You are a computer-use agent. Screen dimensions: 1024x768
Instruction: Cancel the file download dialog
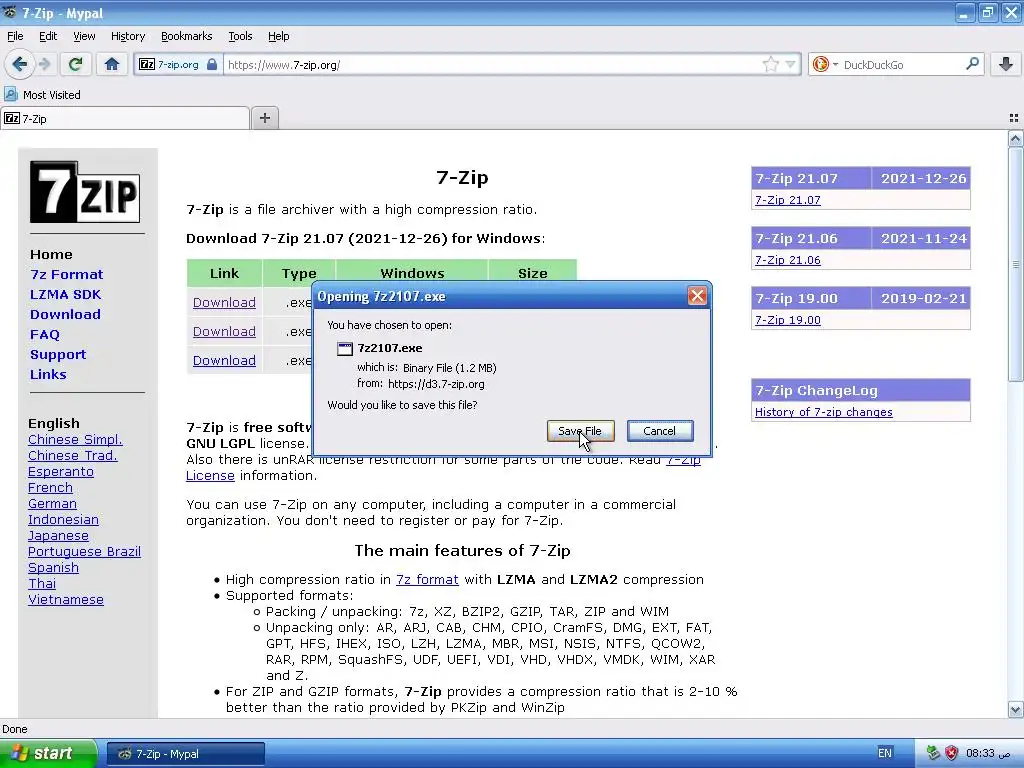[x=660, y=431]
